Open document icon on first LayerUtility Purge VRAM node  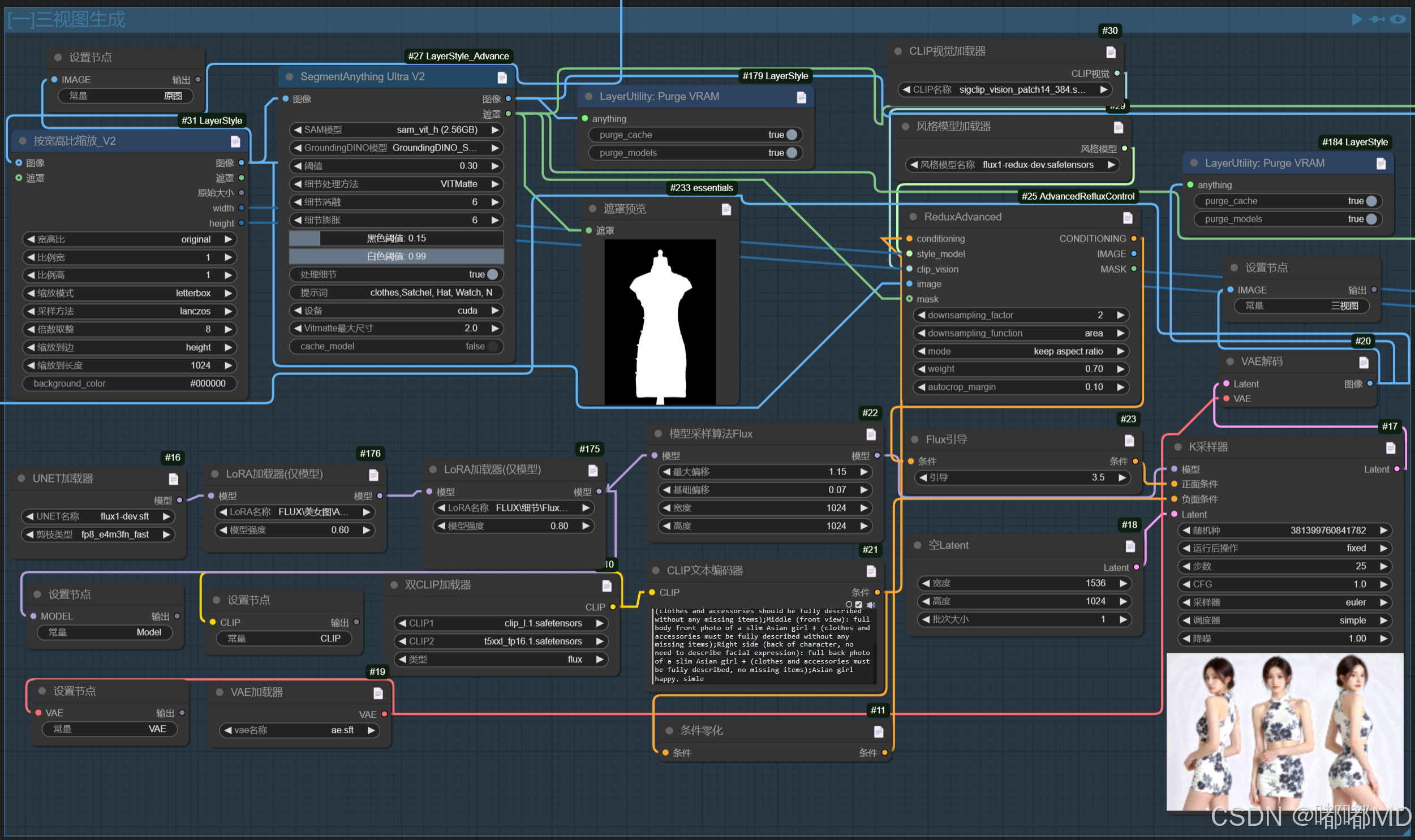[x=801, y=97]
